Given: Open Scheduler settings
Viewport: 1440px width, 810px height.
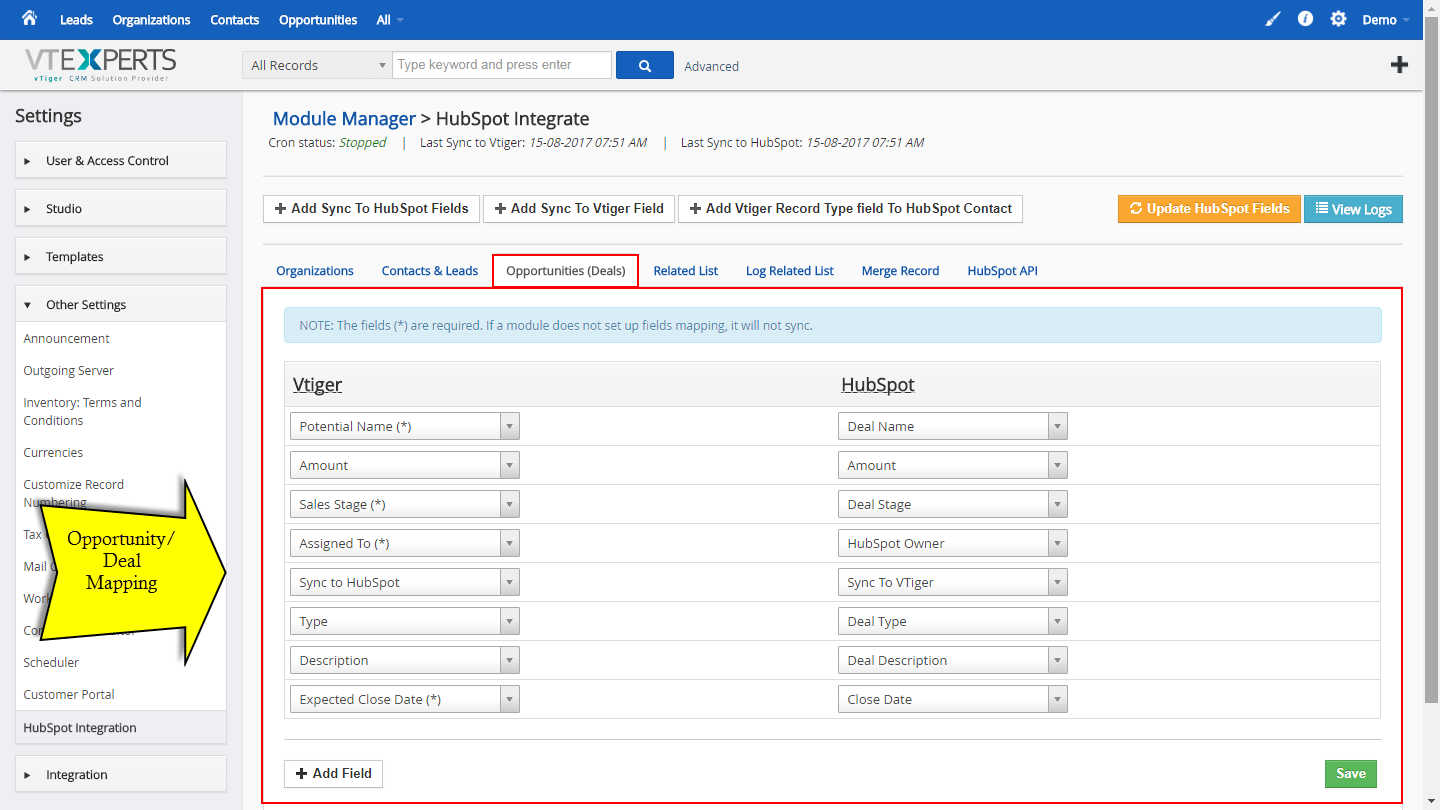Looking at the screenshot, I should 51,663.
